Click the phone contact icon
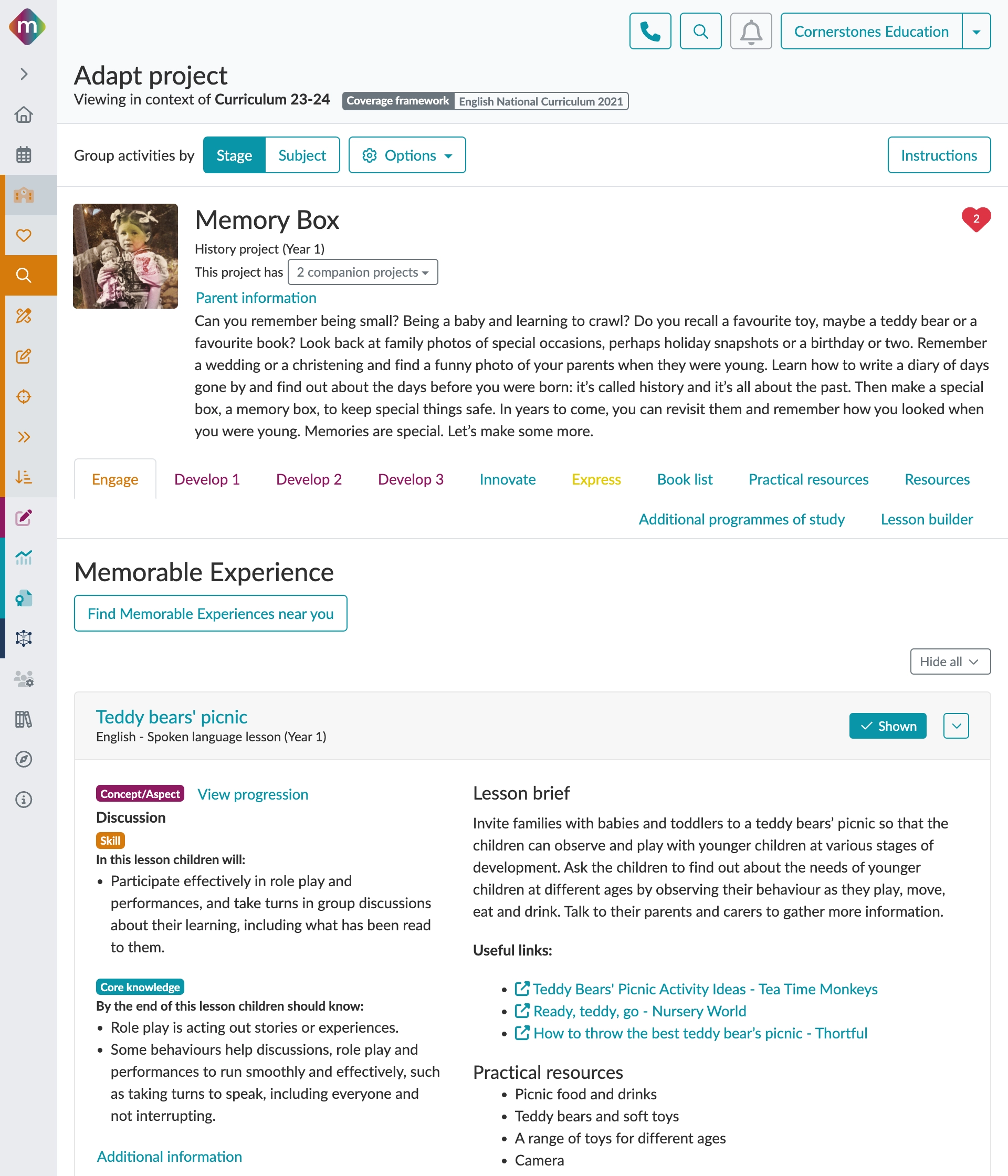1008x1176 pixels. pos(650,31)
